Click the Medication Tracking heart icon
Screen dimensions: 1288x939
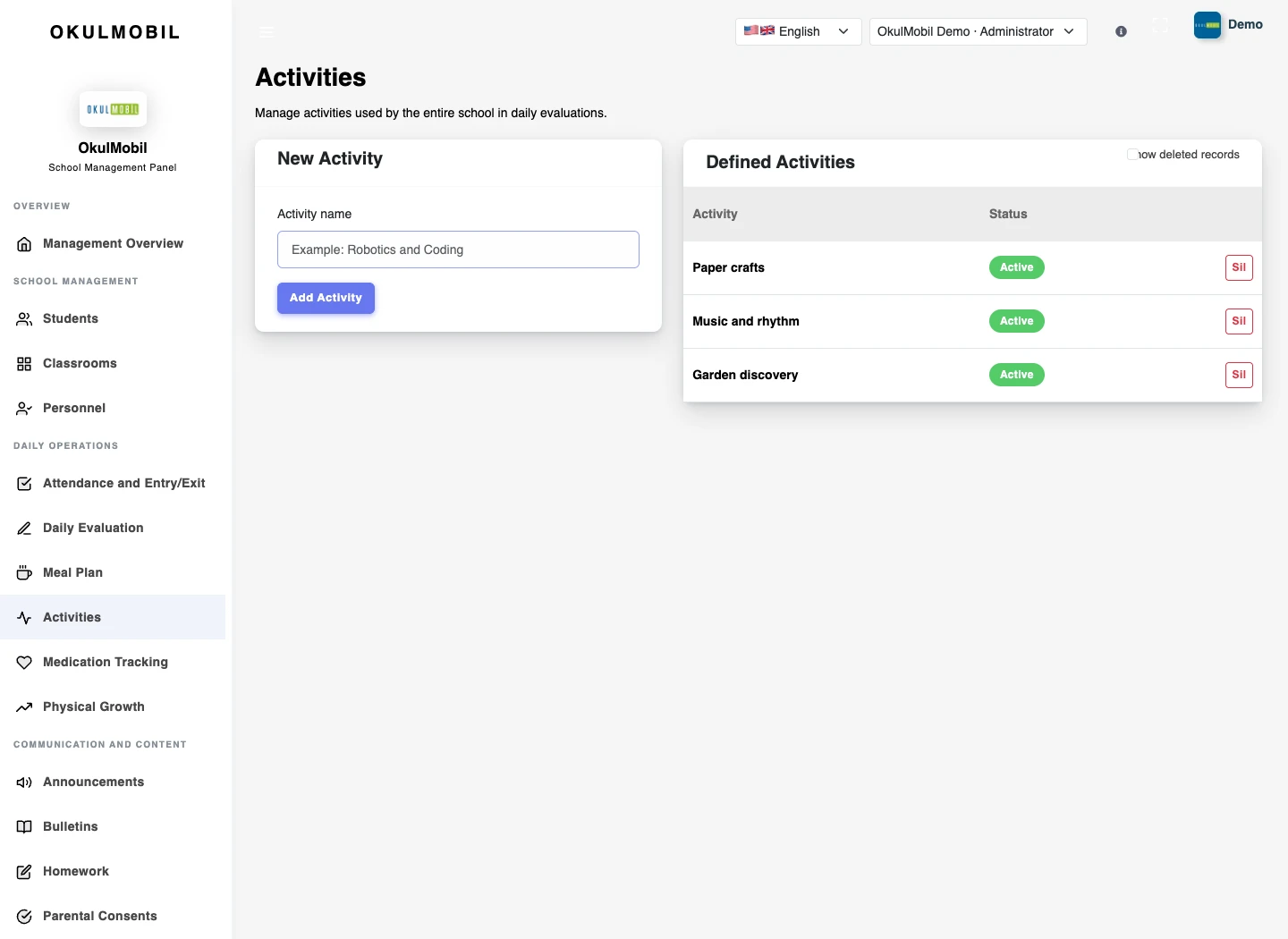(24, 663)
